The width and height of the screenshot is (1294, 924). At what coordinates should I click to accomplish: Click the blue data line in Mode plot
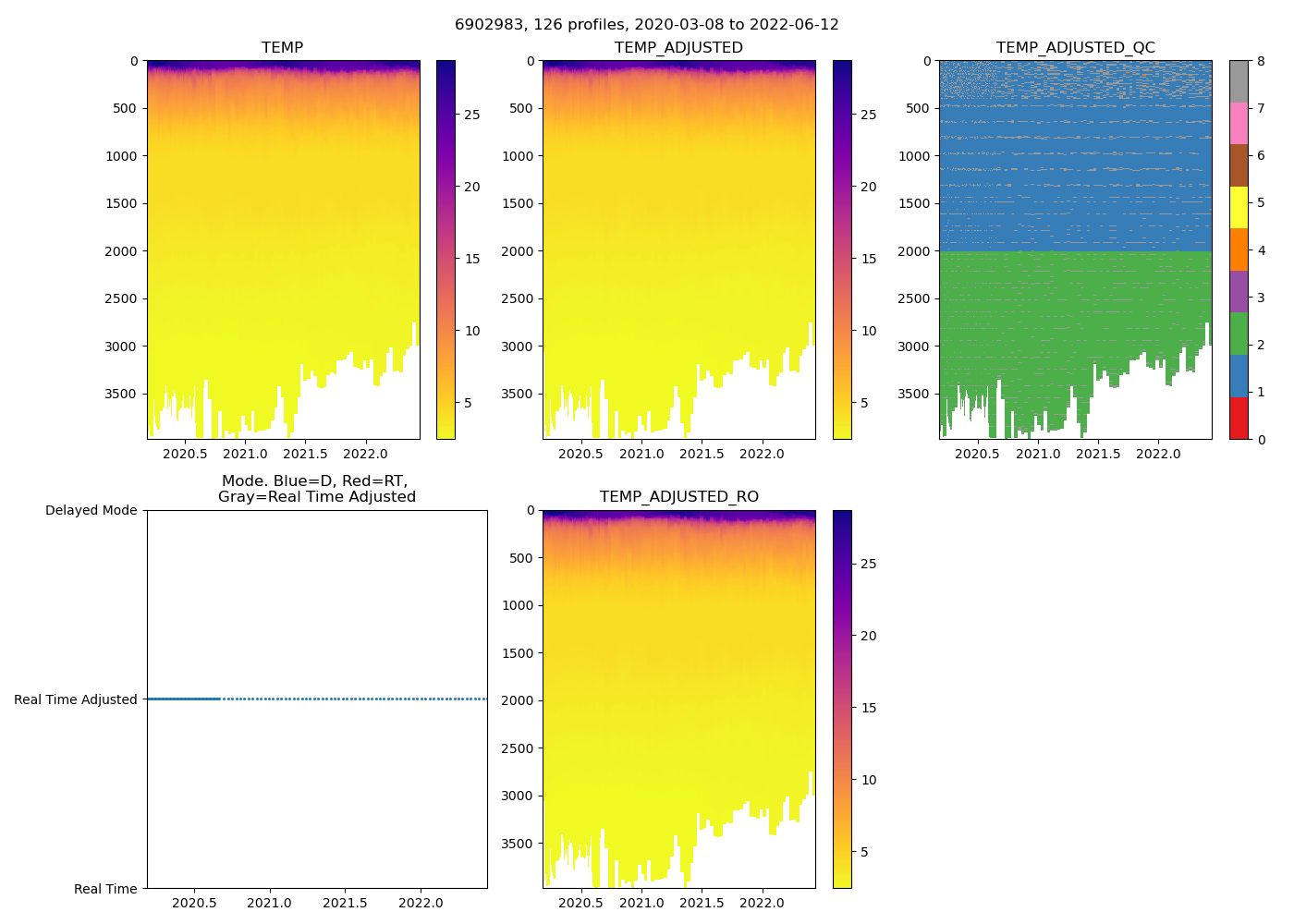coord(185,699)
